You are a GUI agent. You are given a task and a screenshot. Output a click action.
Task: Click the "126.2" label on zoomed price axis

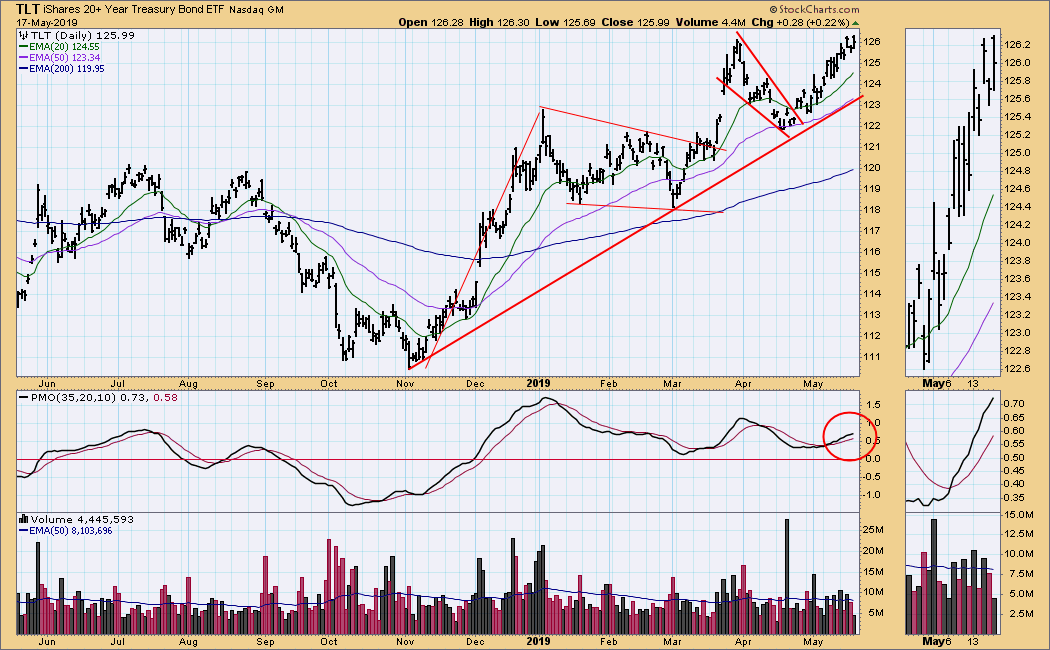1018,45
